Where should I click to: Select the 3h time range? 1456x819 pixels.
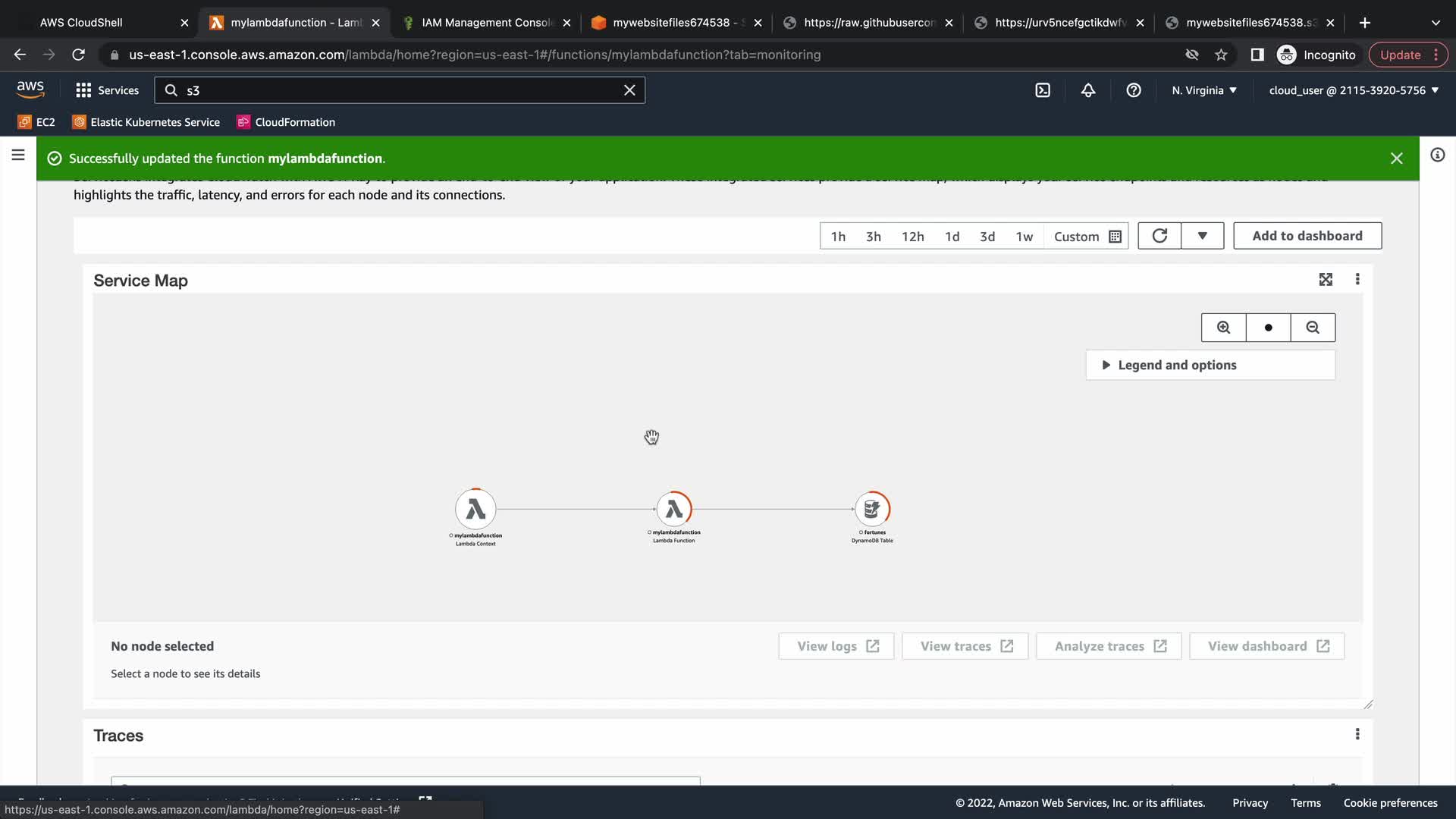pyautogui.click(x=874, y=237)
